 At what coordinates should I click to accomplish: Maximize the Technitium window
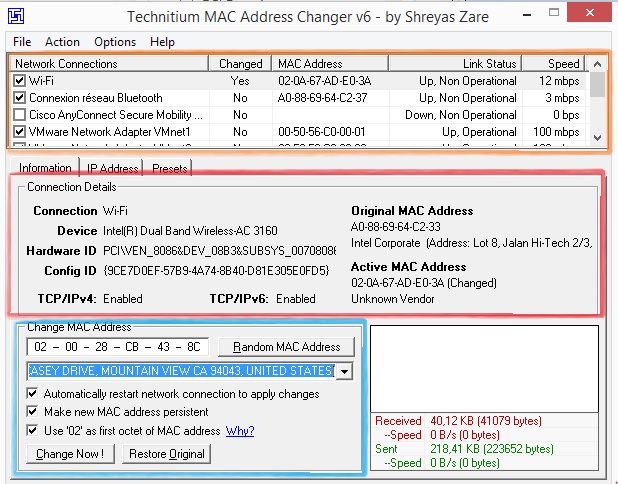554,13
